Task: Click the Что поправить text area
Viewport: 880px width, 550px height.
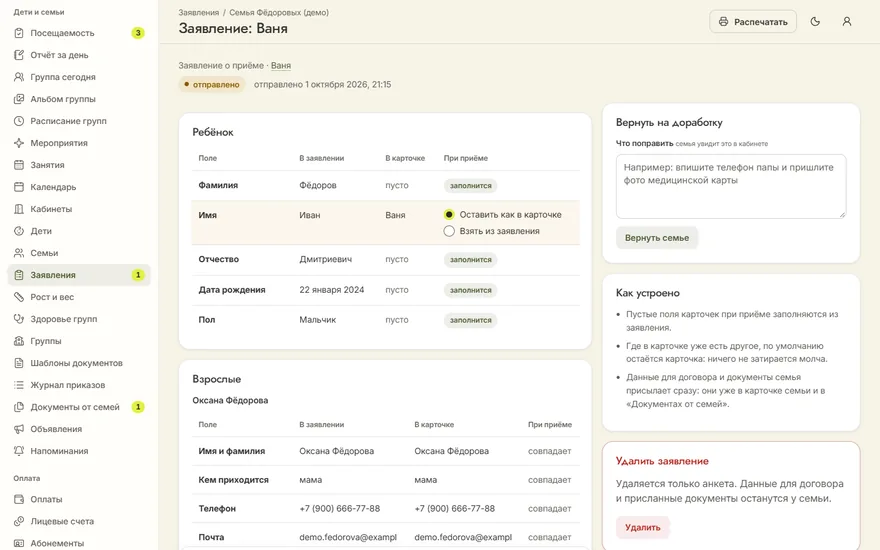Action: point(731,186)
